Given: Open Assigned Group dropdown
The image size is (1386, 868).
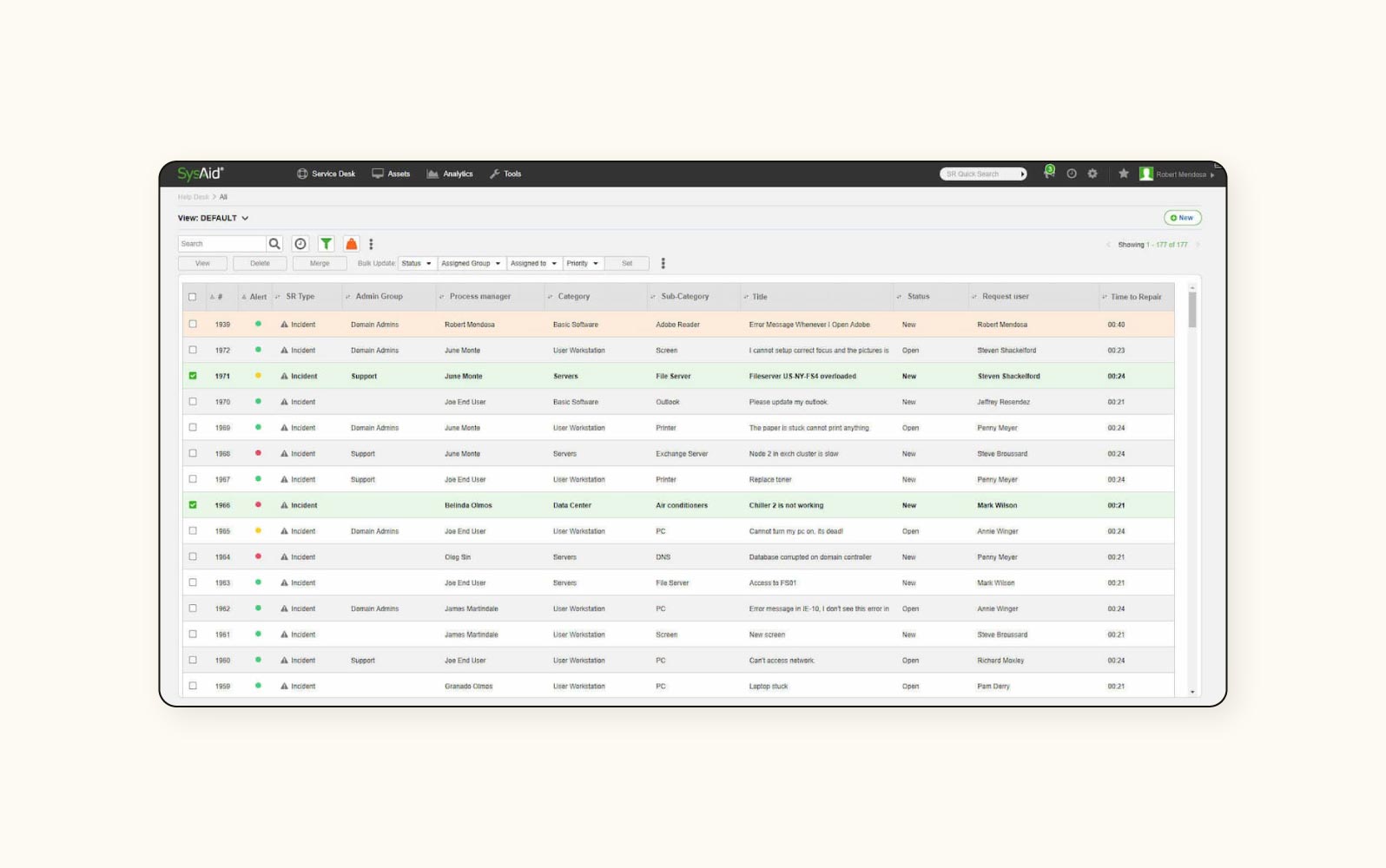Looking at the screenshot, I should point(471,263).
